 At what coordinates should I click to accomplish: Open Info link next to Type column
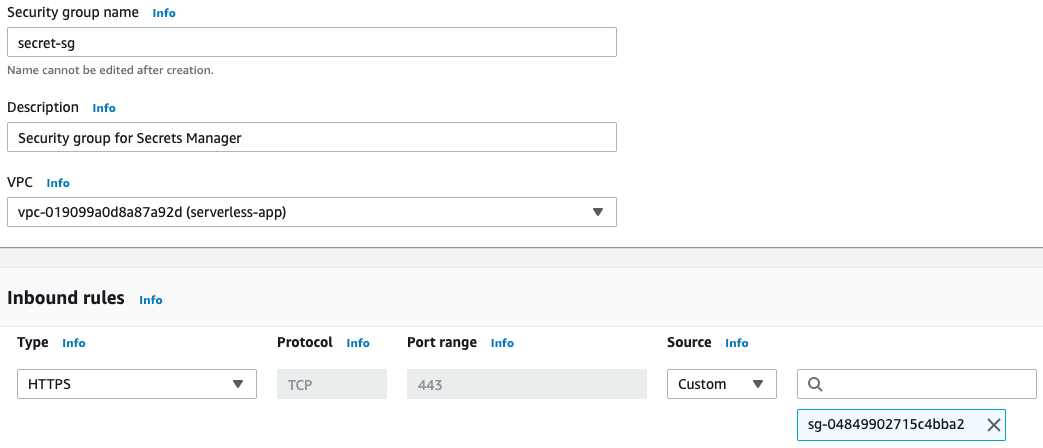[x=74, y=343]
